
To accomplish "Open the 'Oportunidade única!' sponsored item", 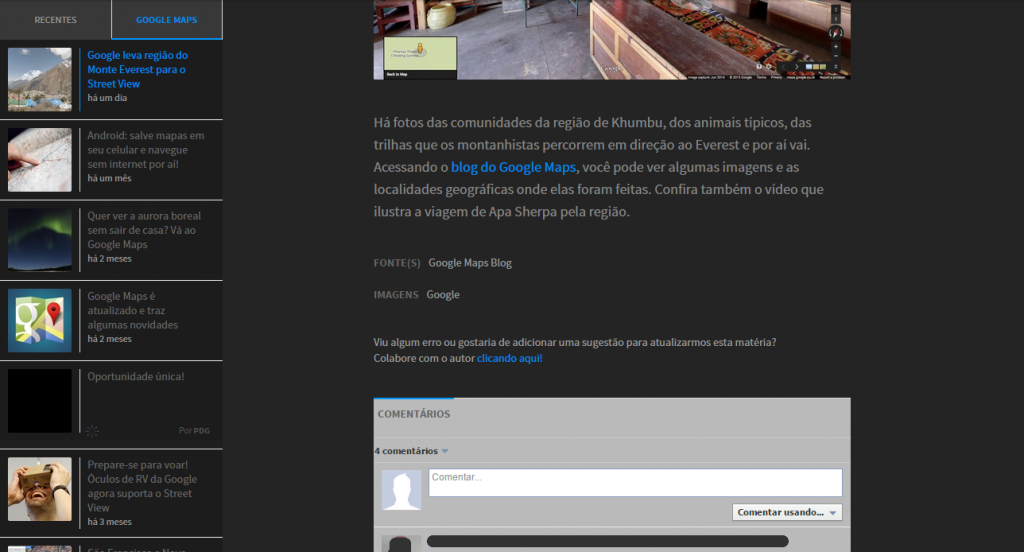I will pos(136,376).
